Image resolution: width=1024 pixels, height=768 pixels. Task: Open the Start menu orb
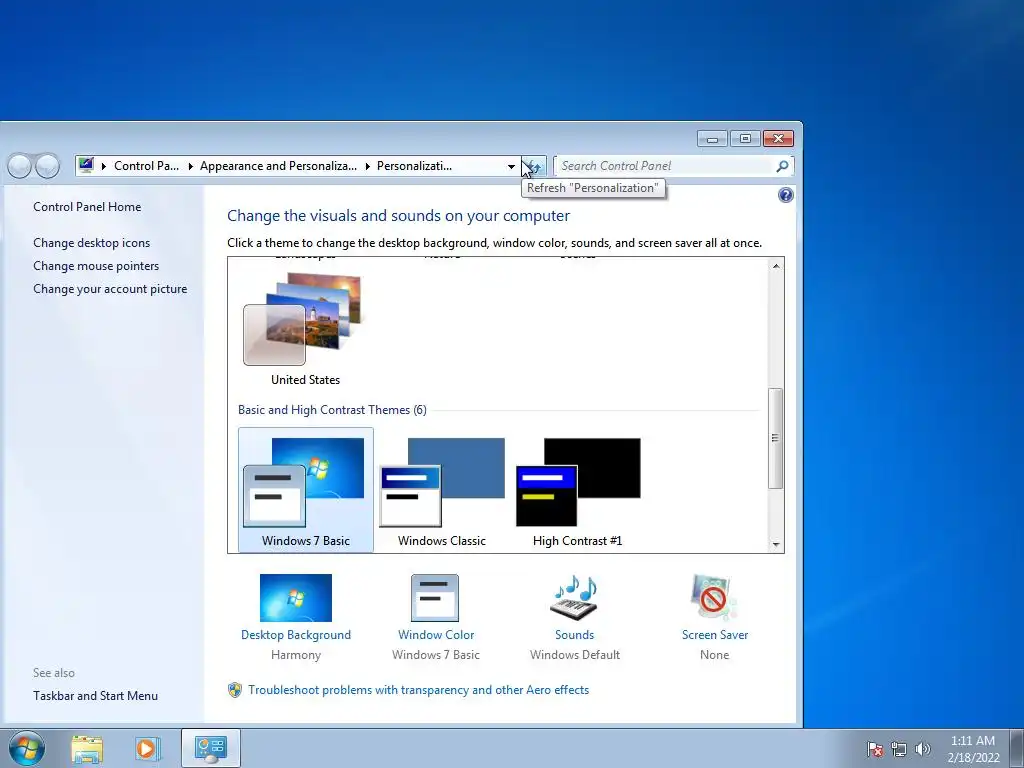coord(25,748)
